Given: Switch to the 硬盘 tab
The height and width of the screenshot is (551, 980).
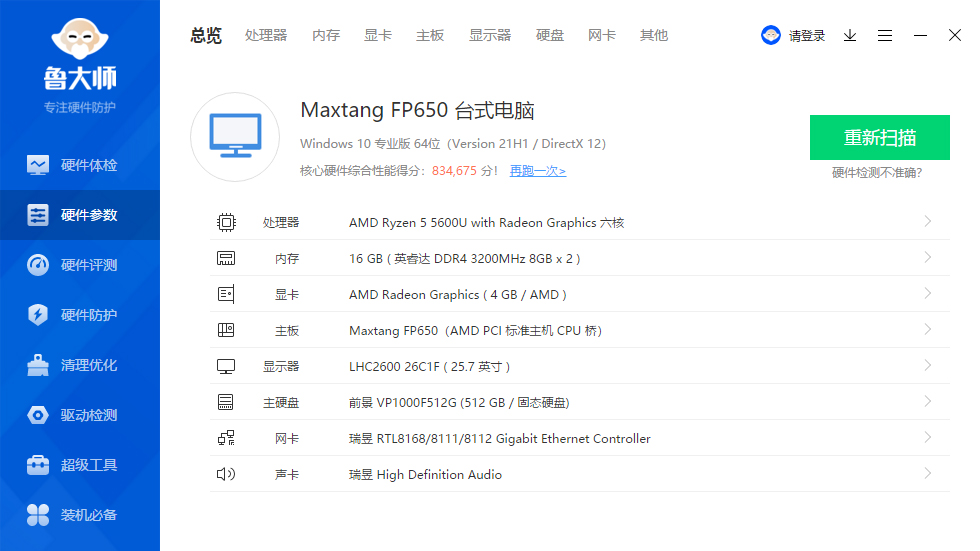Looking at the screenshot, I should pos(550,36).
